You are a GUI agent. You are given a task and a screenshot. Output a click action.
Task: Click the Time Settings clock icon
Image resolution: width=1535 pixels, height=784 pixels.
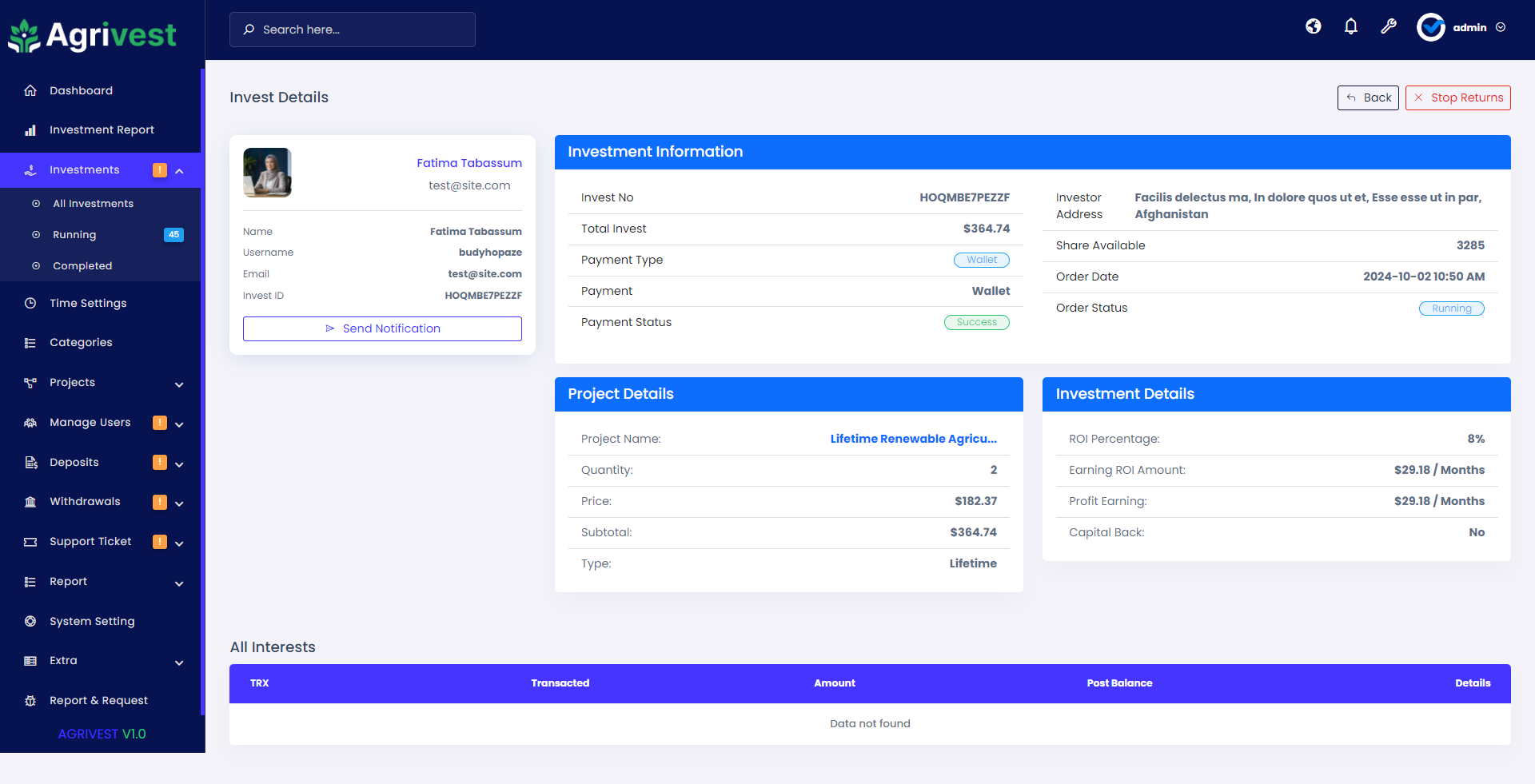[30, 303]
